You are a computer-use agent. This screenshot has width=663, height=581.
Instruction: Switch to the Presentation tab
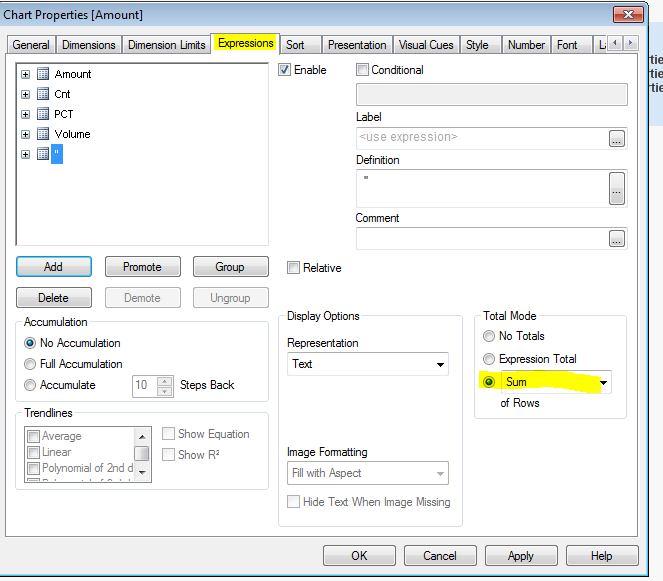coord(357,45)
